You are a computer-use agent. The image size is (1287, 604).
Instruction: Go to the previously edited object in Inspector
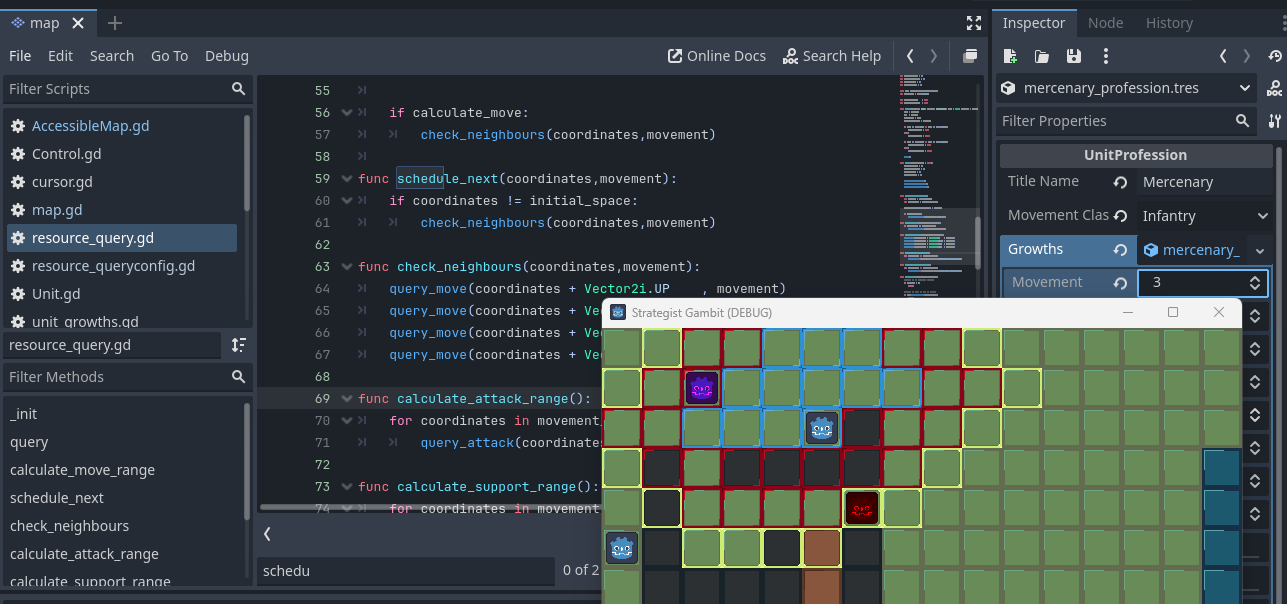1223,56
